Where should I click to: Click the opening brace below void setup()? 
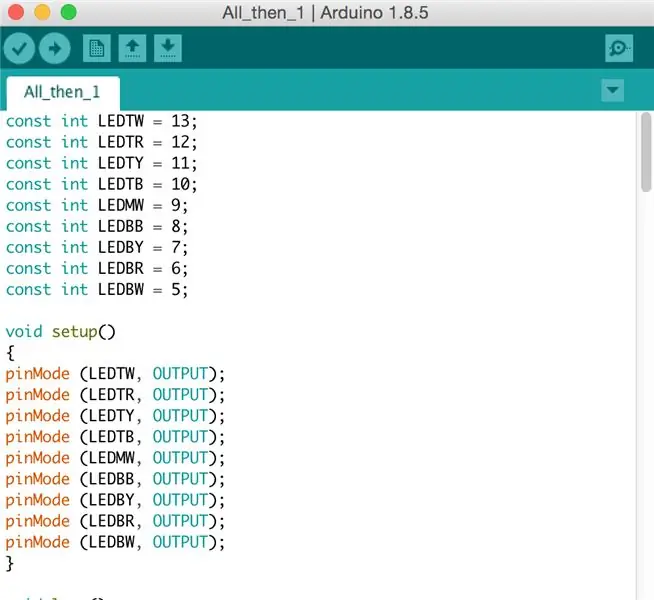pos(10,353)
